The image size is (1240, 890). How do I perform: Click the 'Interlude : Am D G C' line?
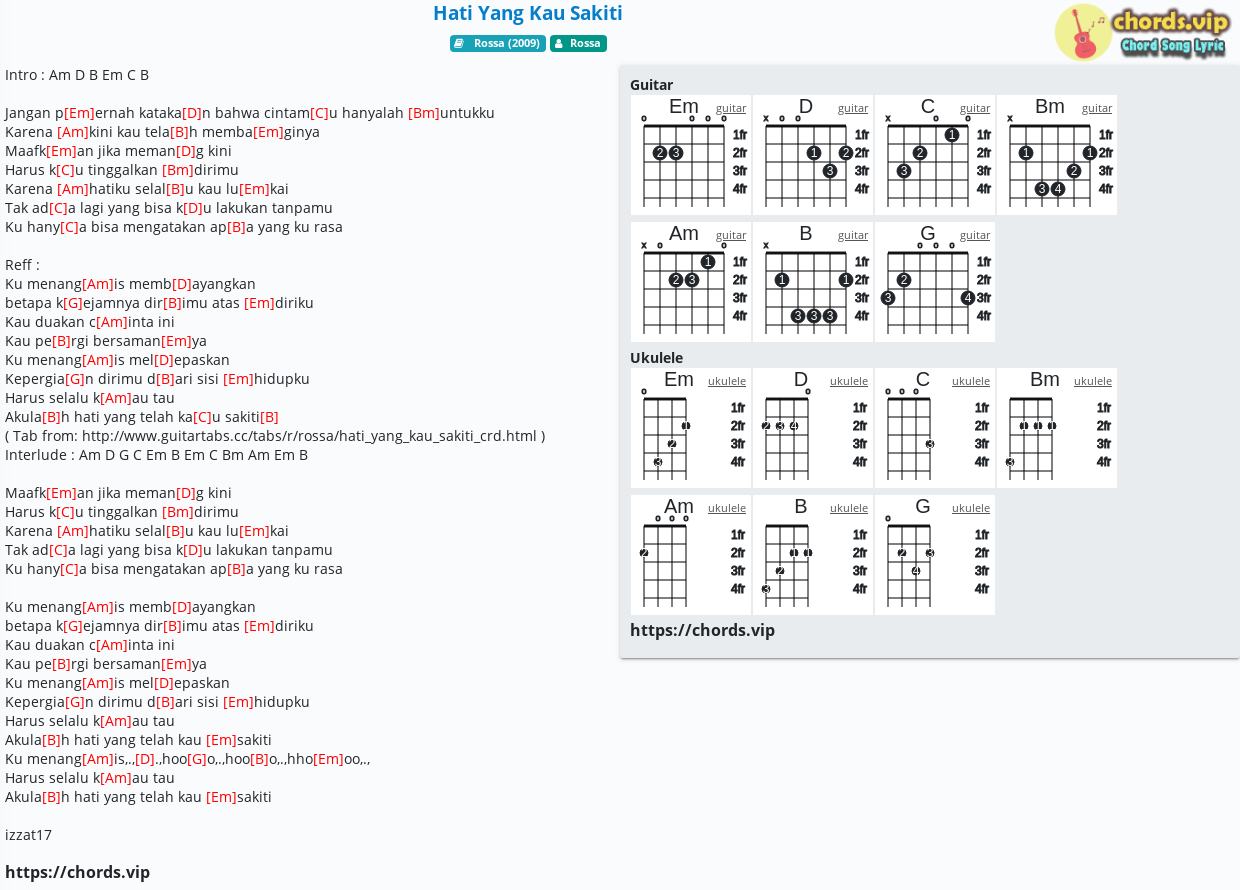pyautogui.click(x=156, y=455)
